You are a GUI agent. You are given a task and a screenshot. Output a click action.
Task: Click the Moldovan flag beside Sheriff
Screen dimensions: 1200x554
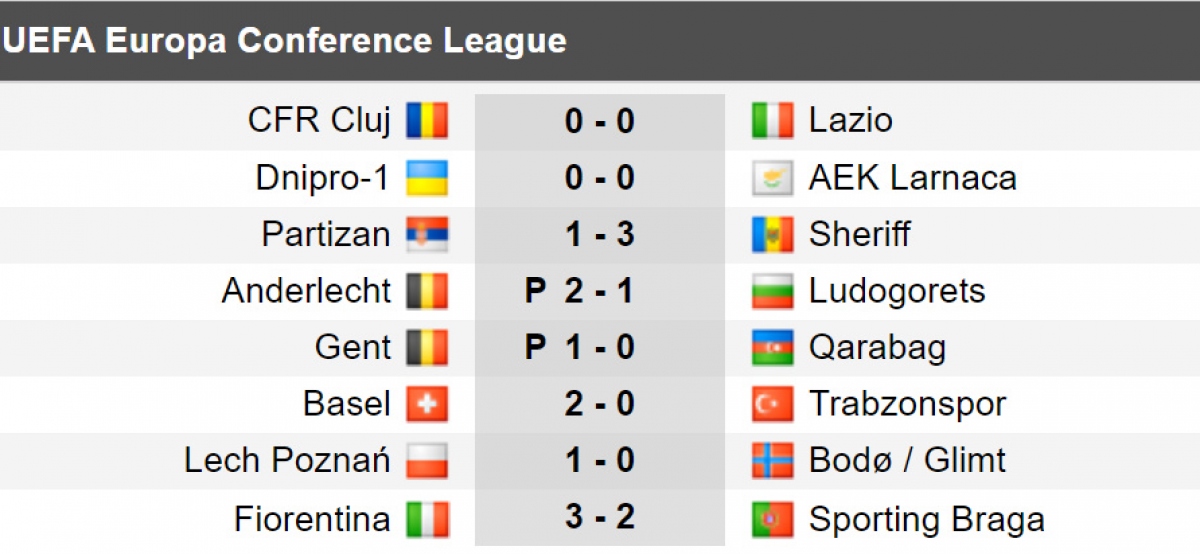772,235
